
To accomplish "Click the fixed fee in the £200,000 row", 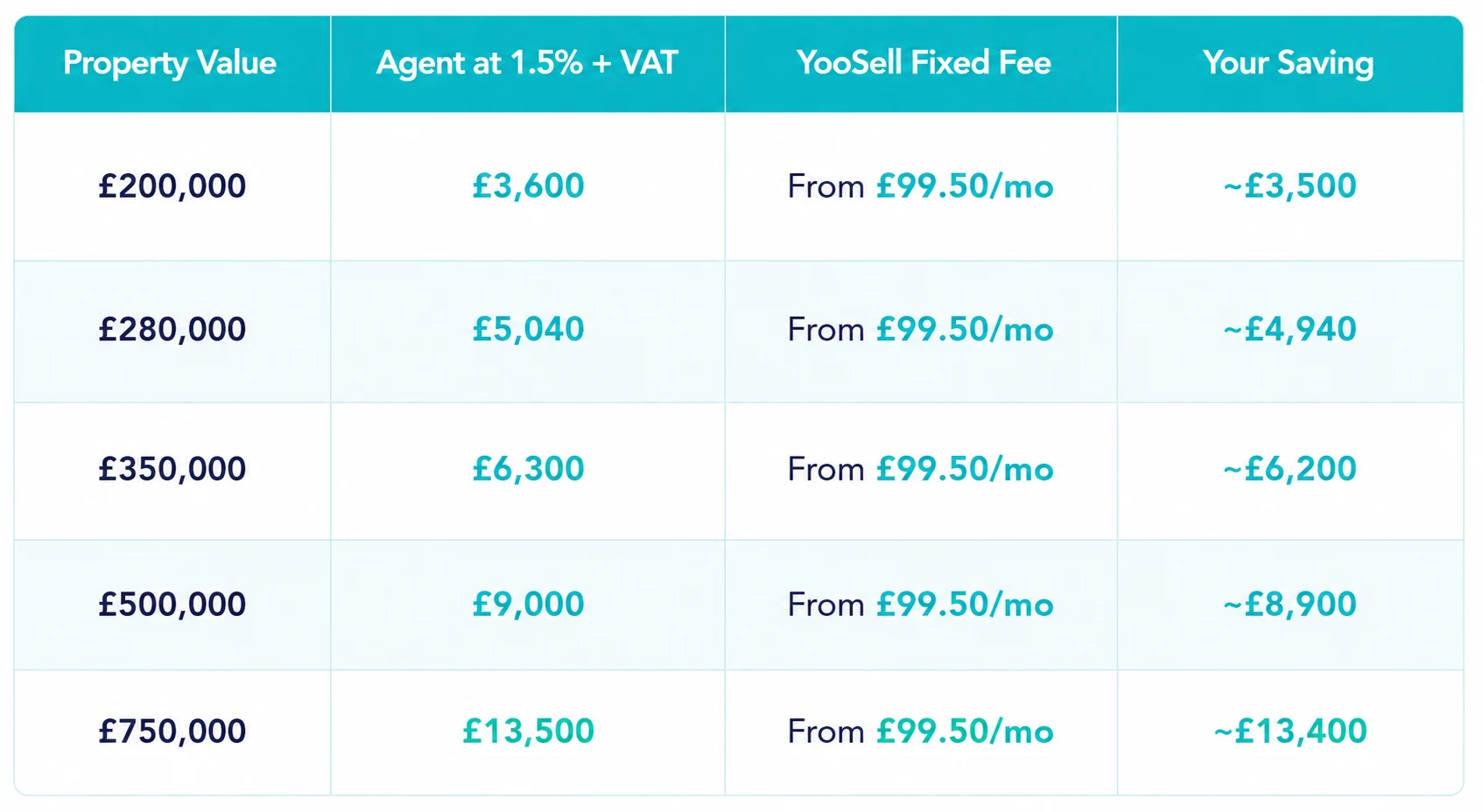I will pos(920,186).
